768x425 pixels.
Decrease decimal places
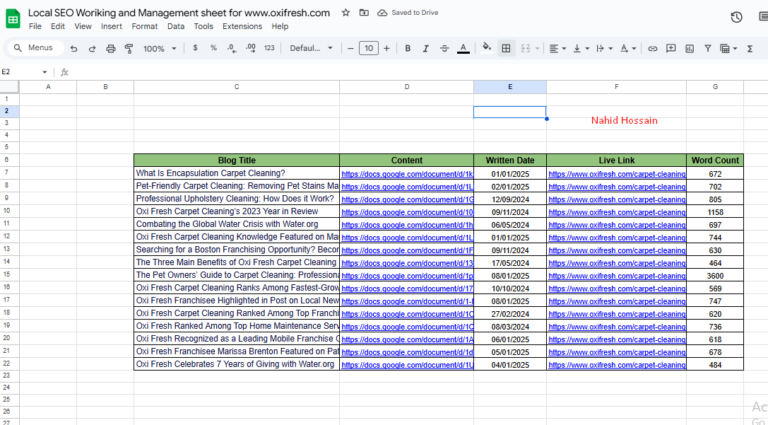232,48
